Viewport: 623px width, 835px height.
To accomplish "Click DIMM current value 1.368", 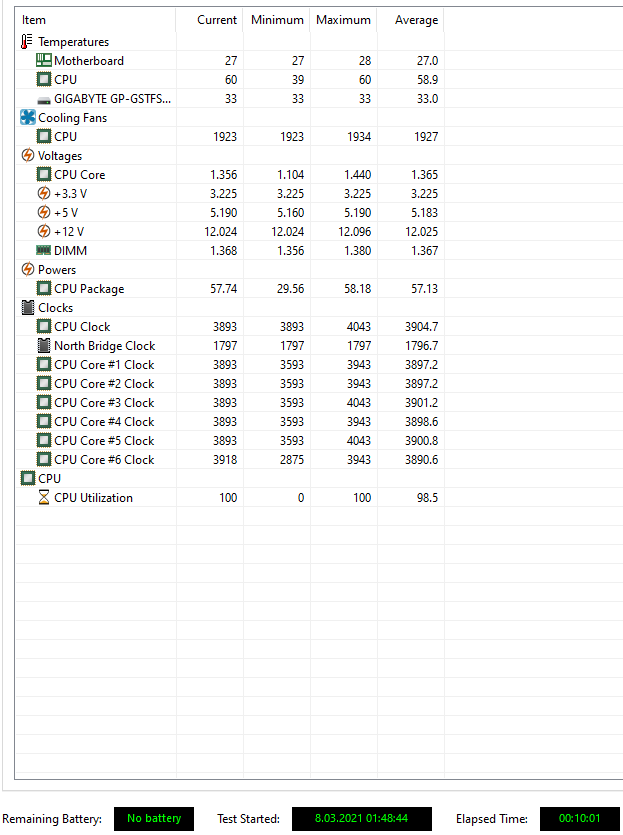I will 223,250.
